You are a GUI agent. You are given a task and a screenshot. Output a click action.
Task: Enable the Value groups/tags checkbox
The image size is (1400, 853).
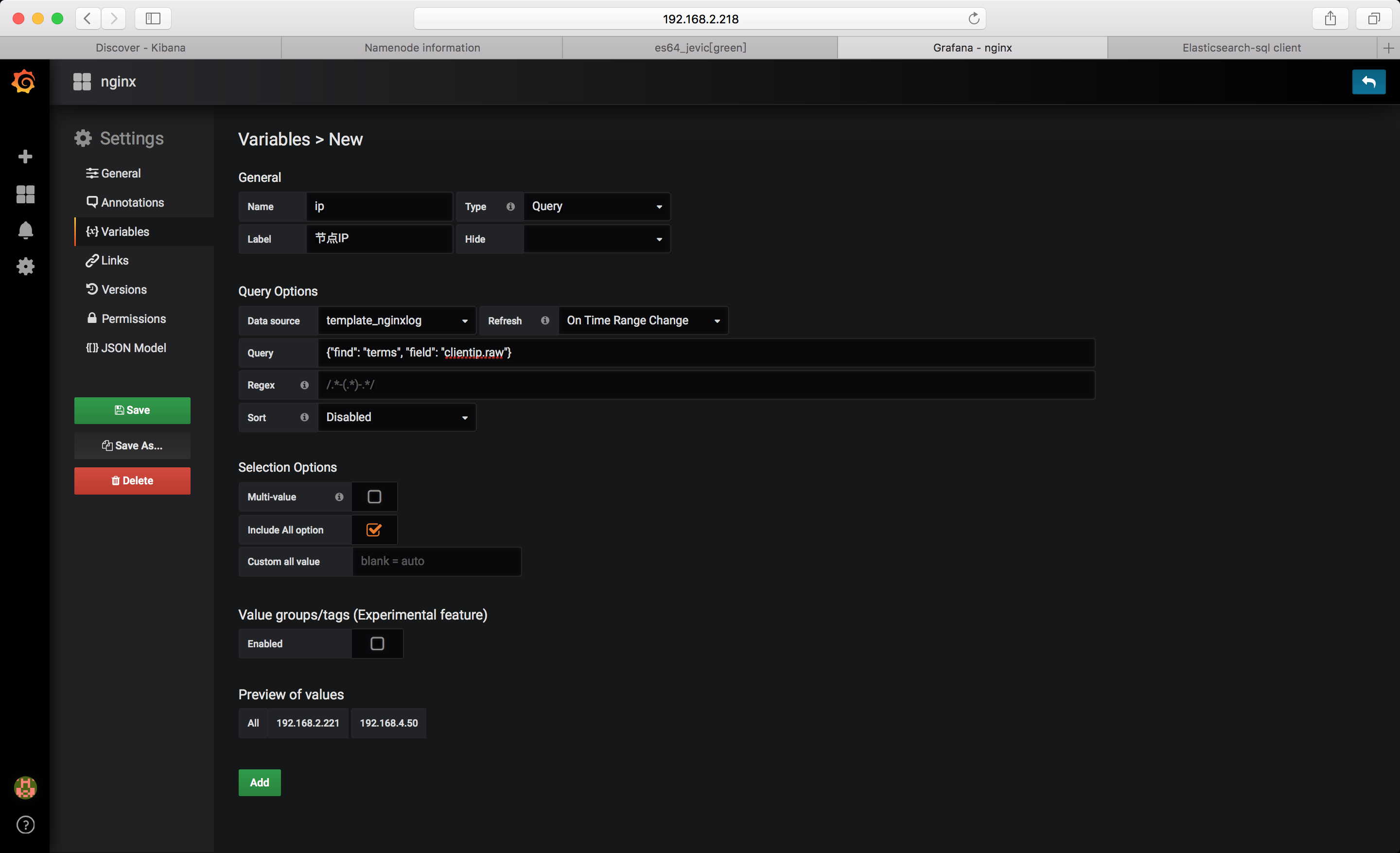(377, 643)
